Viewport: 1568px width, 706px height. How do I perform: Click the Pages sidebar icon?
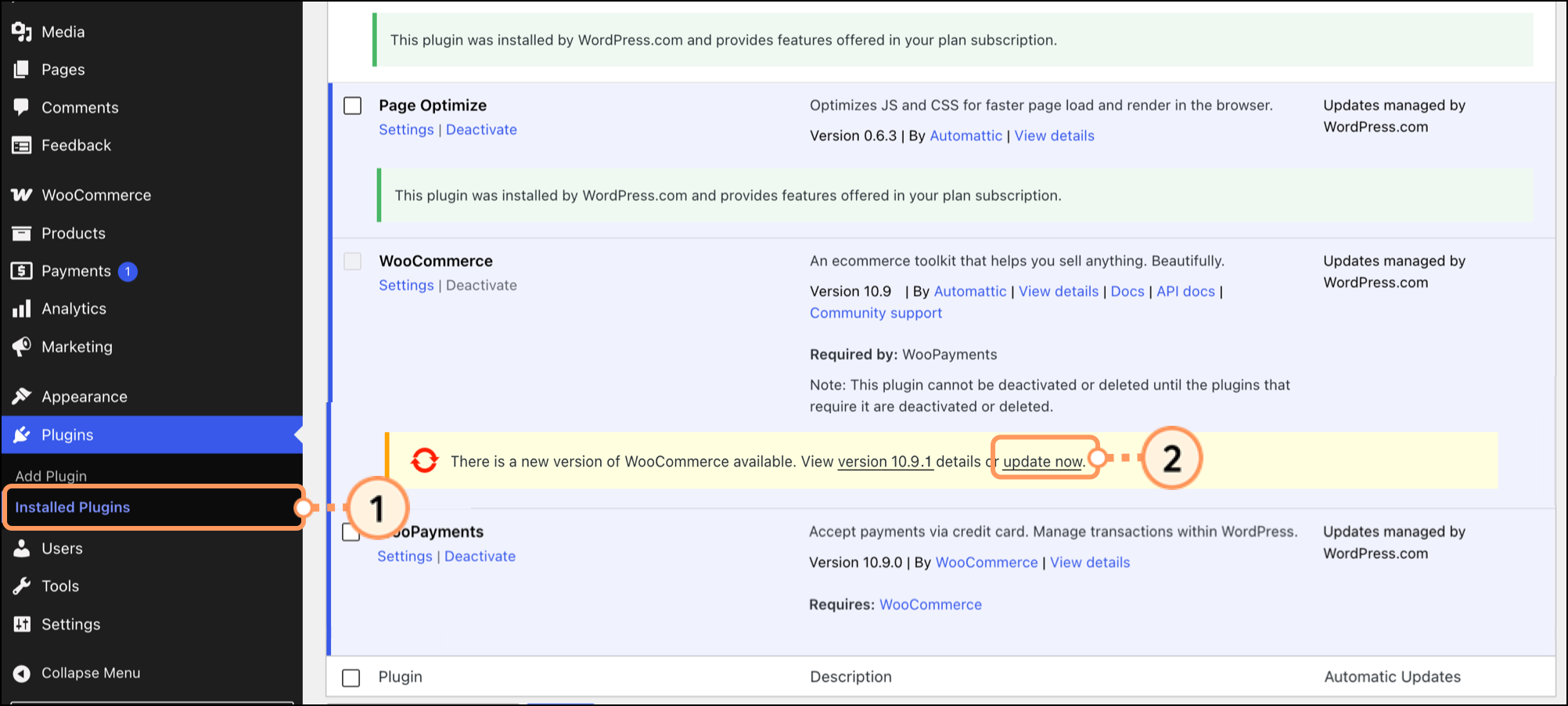21,70
